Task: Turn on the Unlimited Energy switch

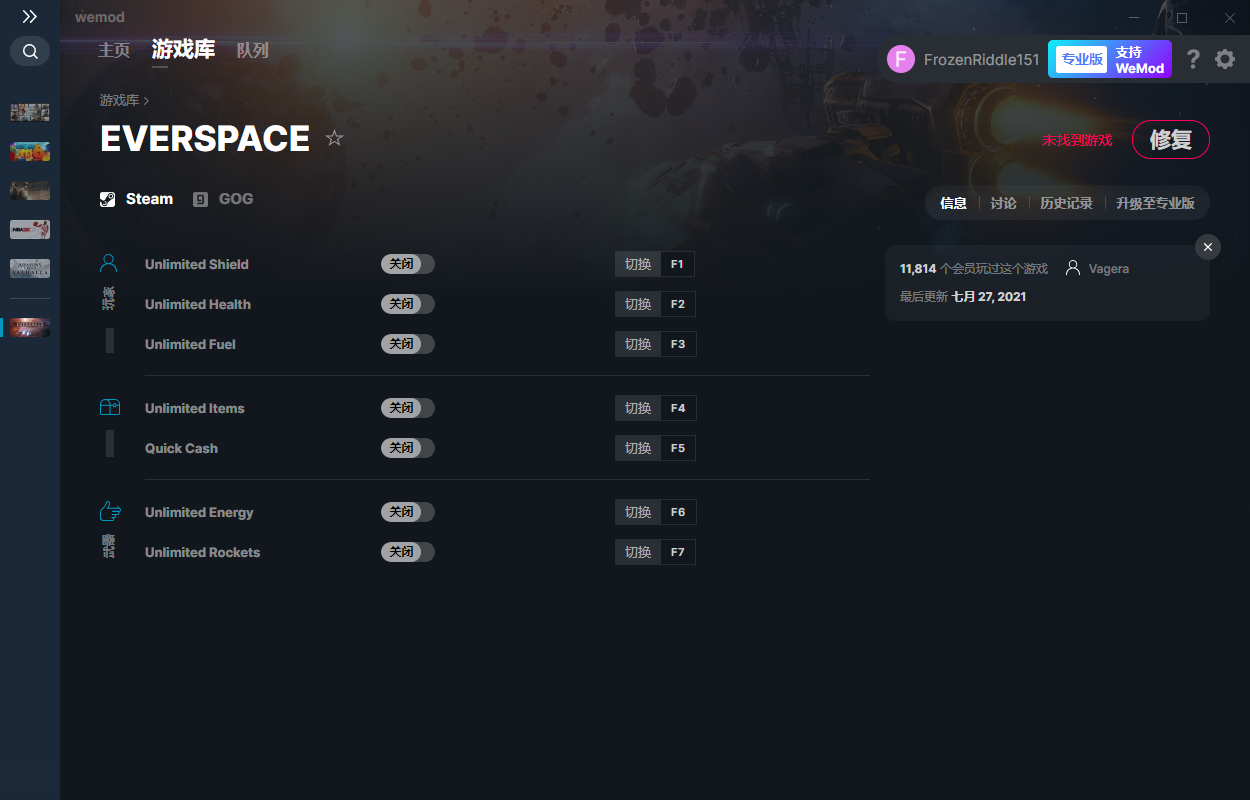Action: tap(408, 512)
